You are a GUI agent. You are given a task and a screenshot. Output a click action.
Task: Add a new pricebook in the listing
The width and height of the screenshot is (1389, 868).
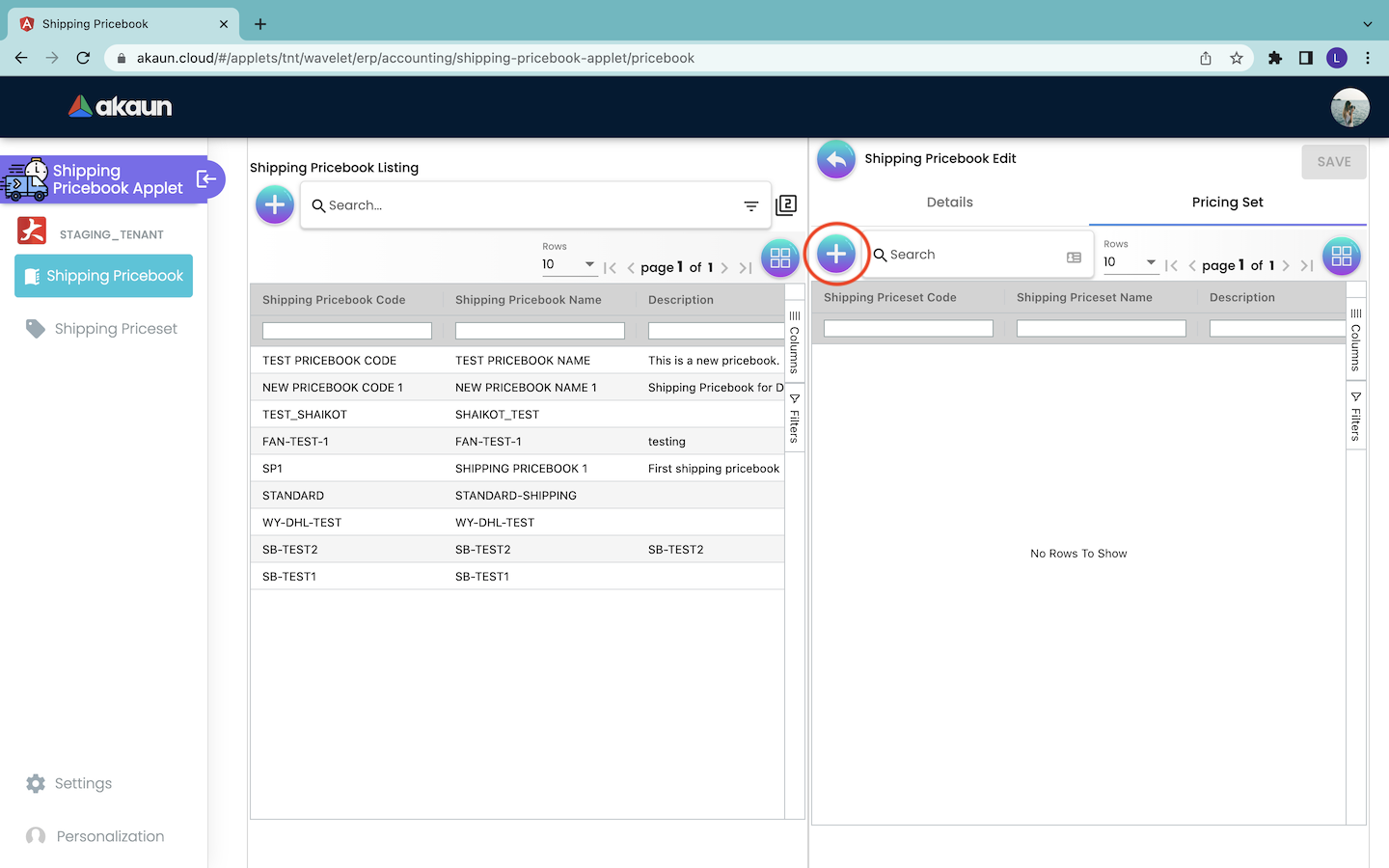pyautogui.click(x=275, y=204)
